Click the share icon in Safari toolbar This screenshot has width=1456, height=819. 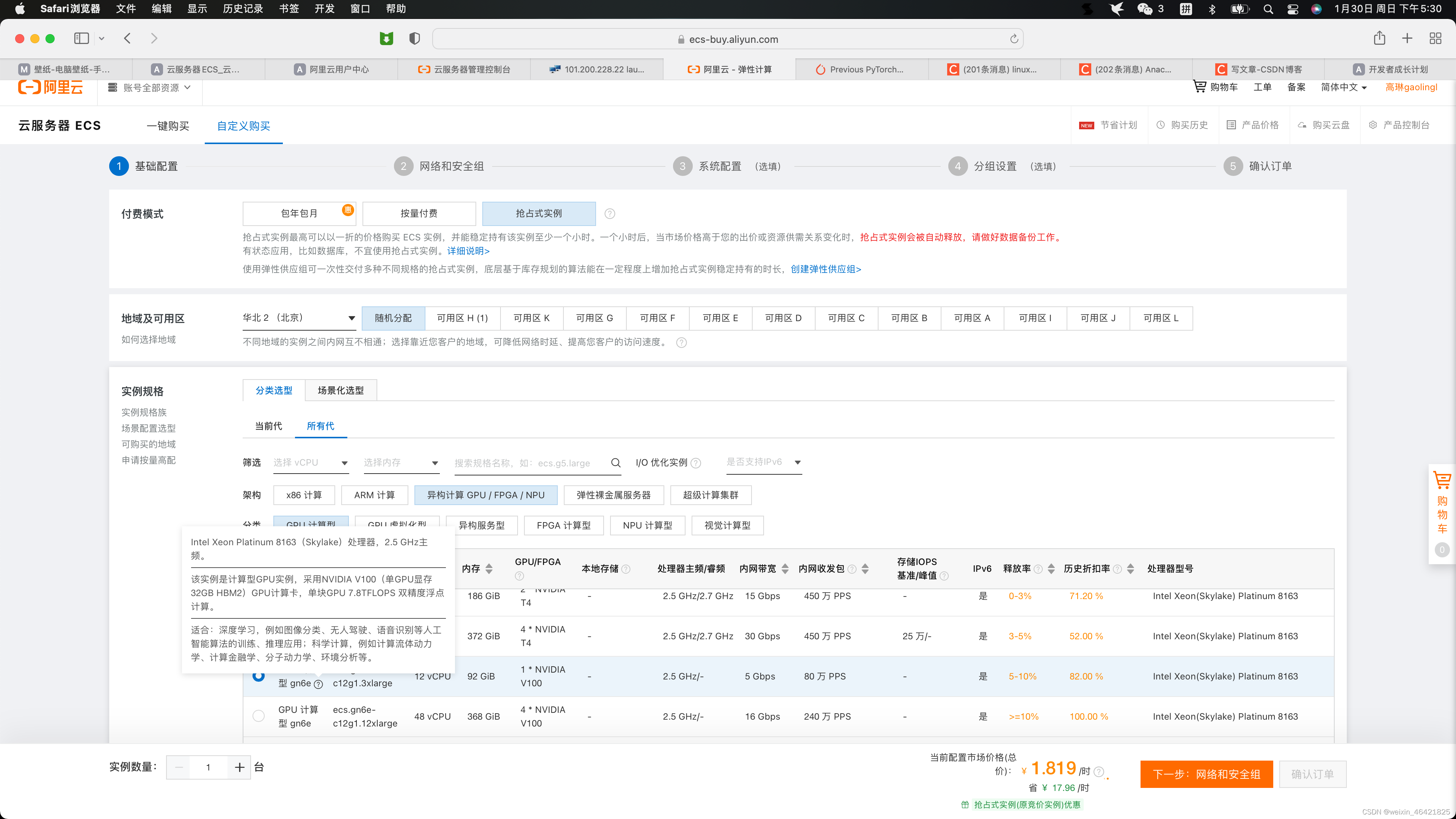pos(1379,38)
